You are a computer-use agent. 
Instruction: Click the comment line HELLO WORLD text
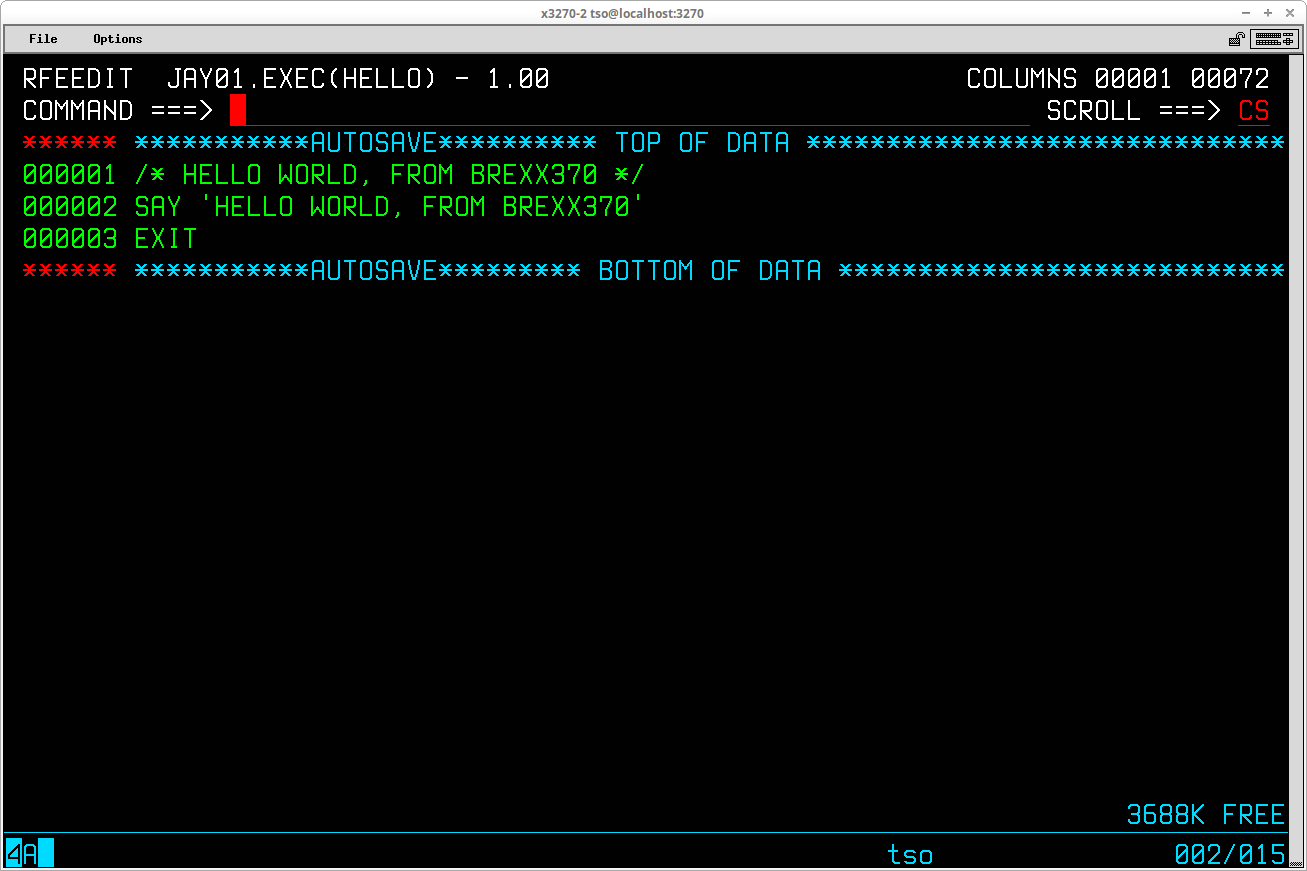(x=390, y=175)
